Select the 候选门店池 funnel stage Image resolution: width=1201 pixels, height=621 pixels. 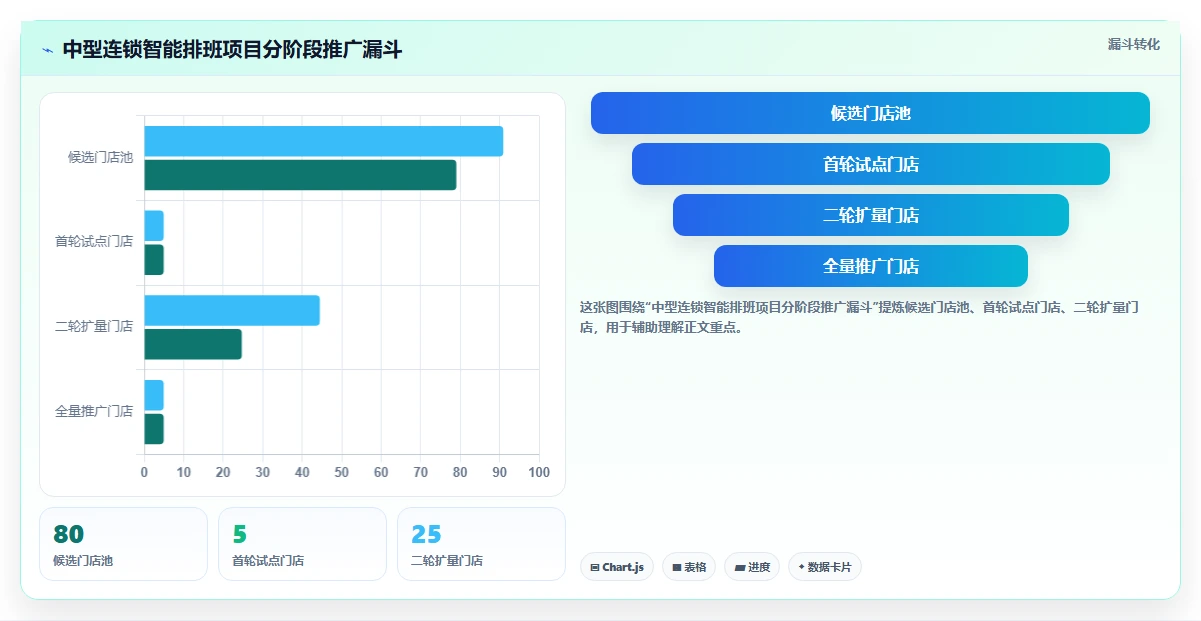[870, 113]
